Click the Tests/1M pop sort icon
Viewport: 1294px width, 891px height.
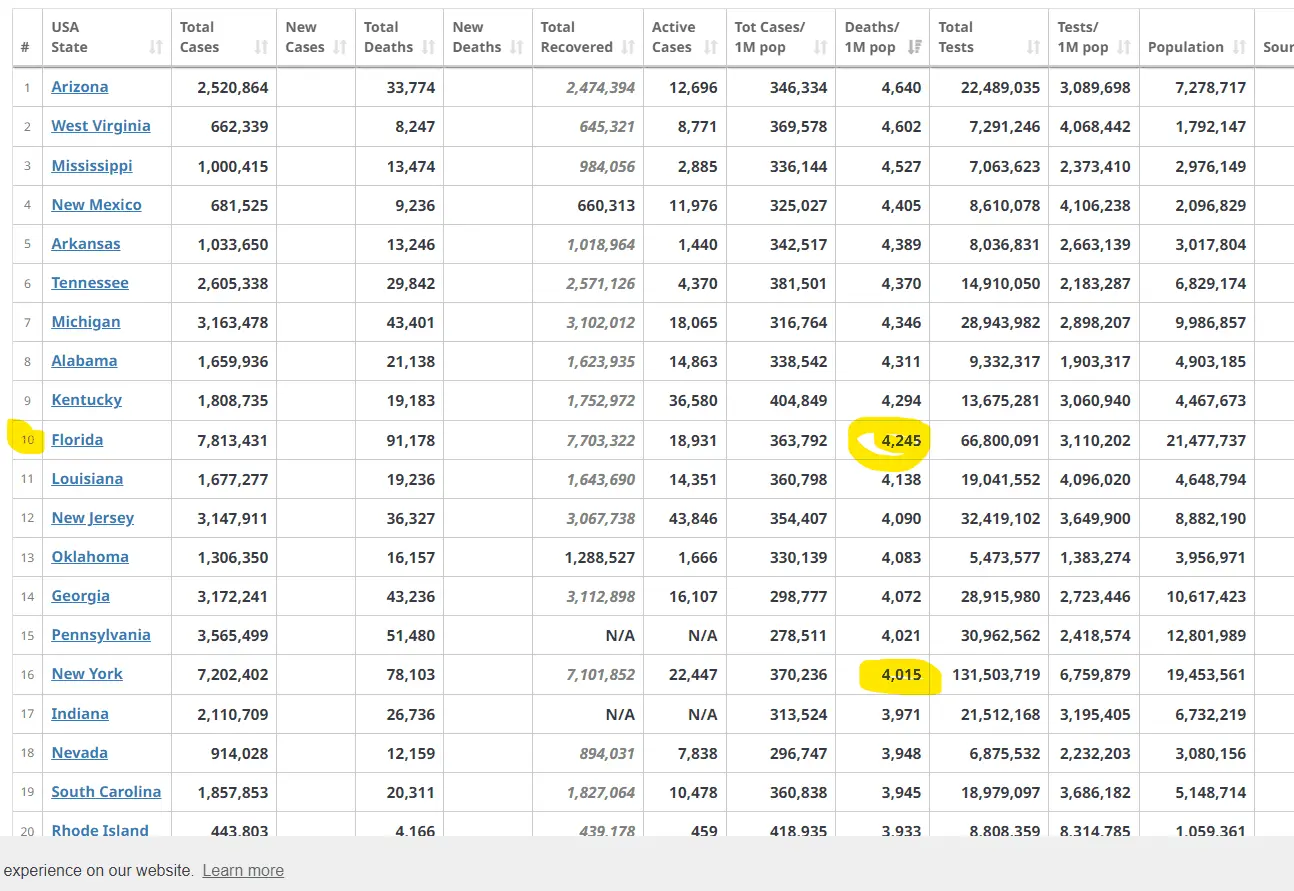pos(1124,47)
